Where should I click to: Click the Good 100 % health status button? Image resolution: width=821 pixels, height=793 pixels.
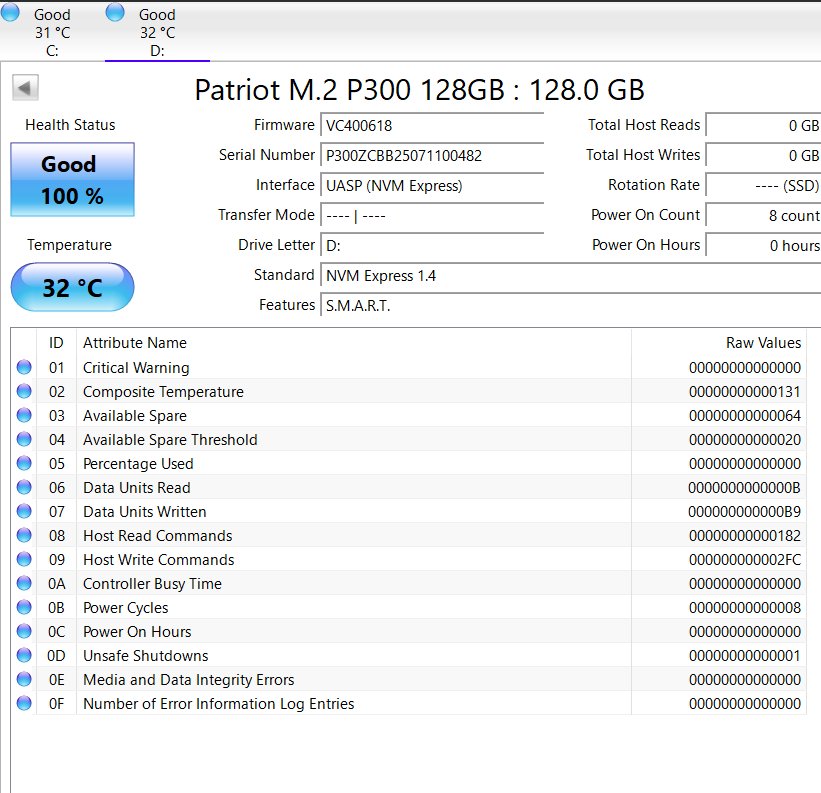pos(72,180)
